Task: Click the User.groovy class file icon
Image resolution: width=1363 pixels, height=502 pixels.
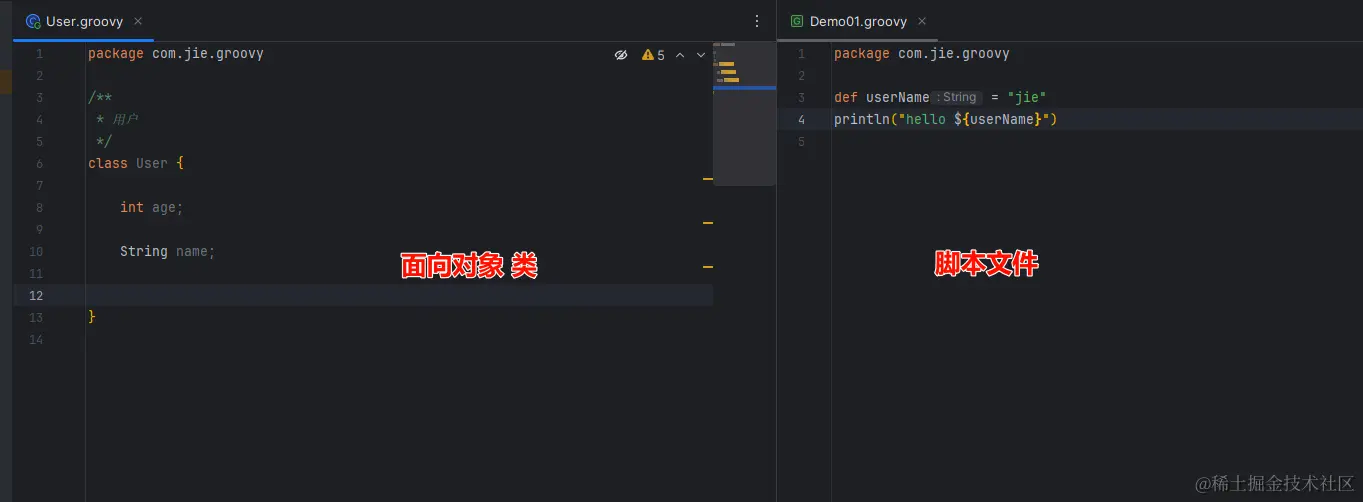Action: pos(33,21)
